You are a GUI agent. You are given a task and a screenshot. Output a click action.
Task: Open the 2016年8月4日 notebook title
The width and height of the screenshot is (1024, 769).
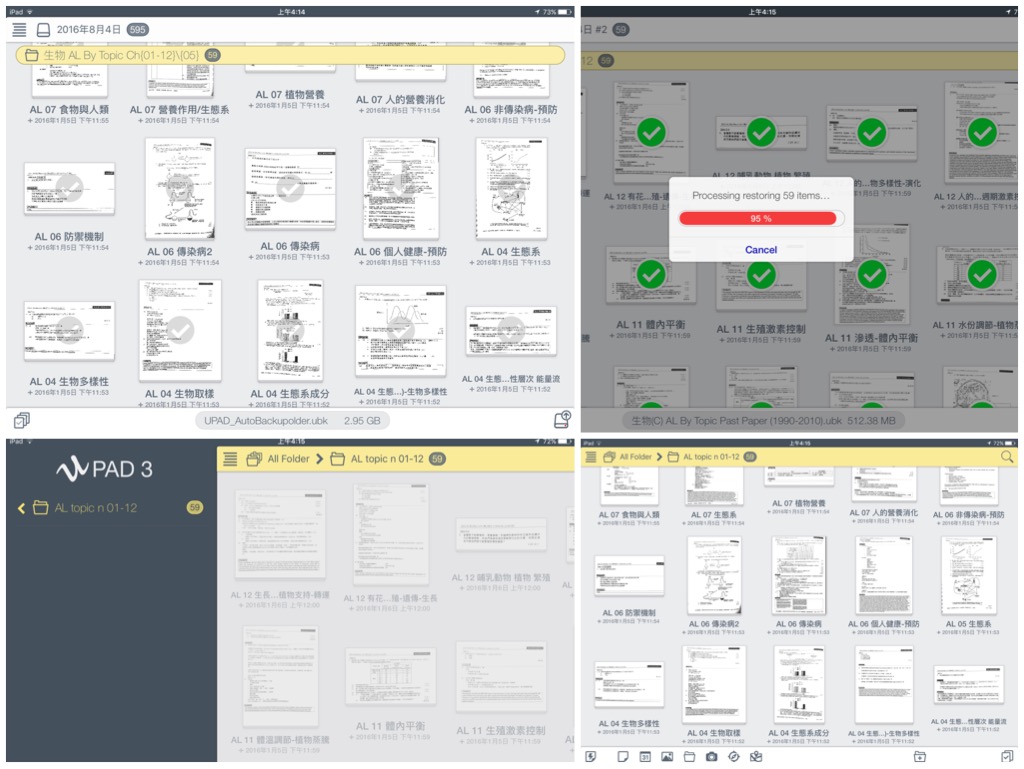[x=89, y=30]
